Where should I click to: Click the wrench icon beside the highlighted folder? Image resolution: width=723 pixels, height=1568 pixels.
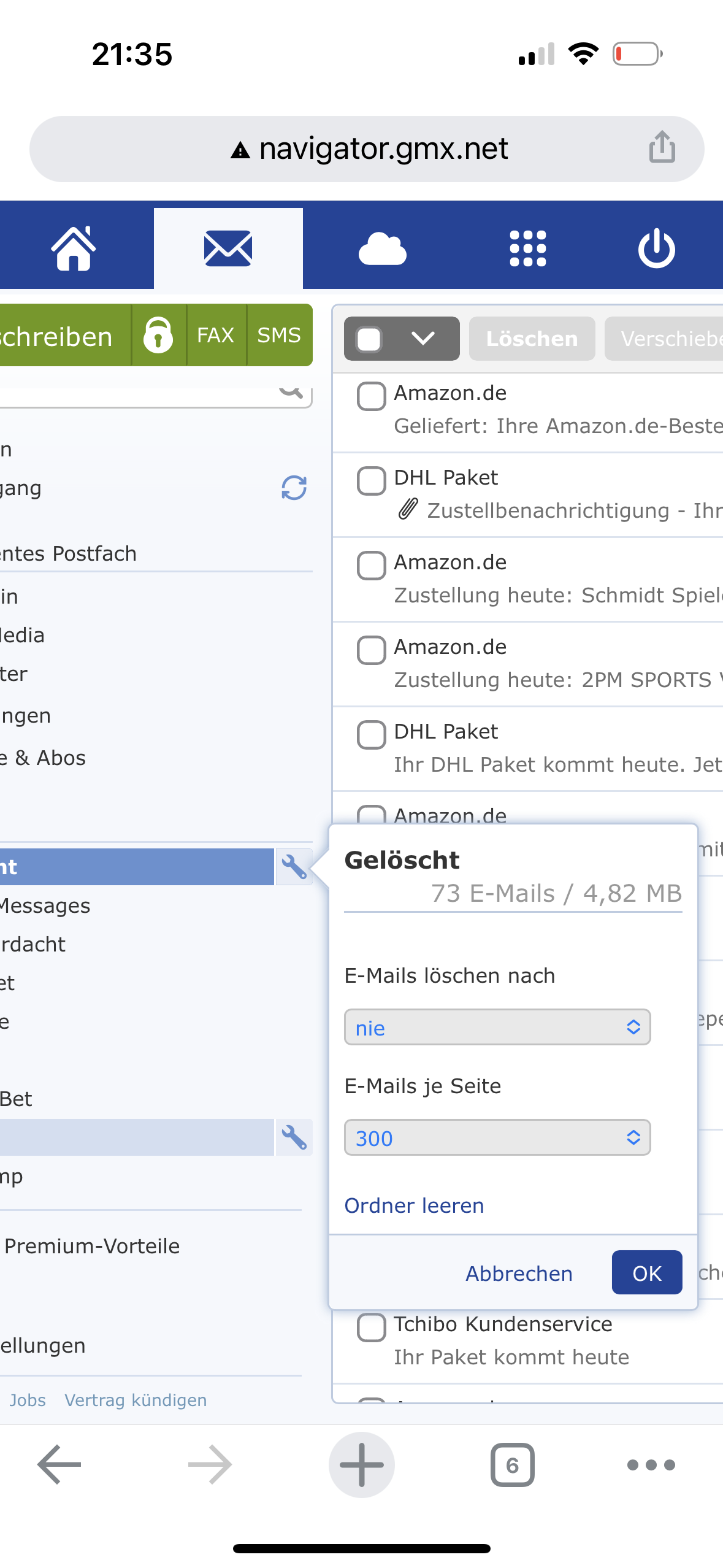[x=294, y=867]
